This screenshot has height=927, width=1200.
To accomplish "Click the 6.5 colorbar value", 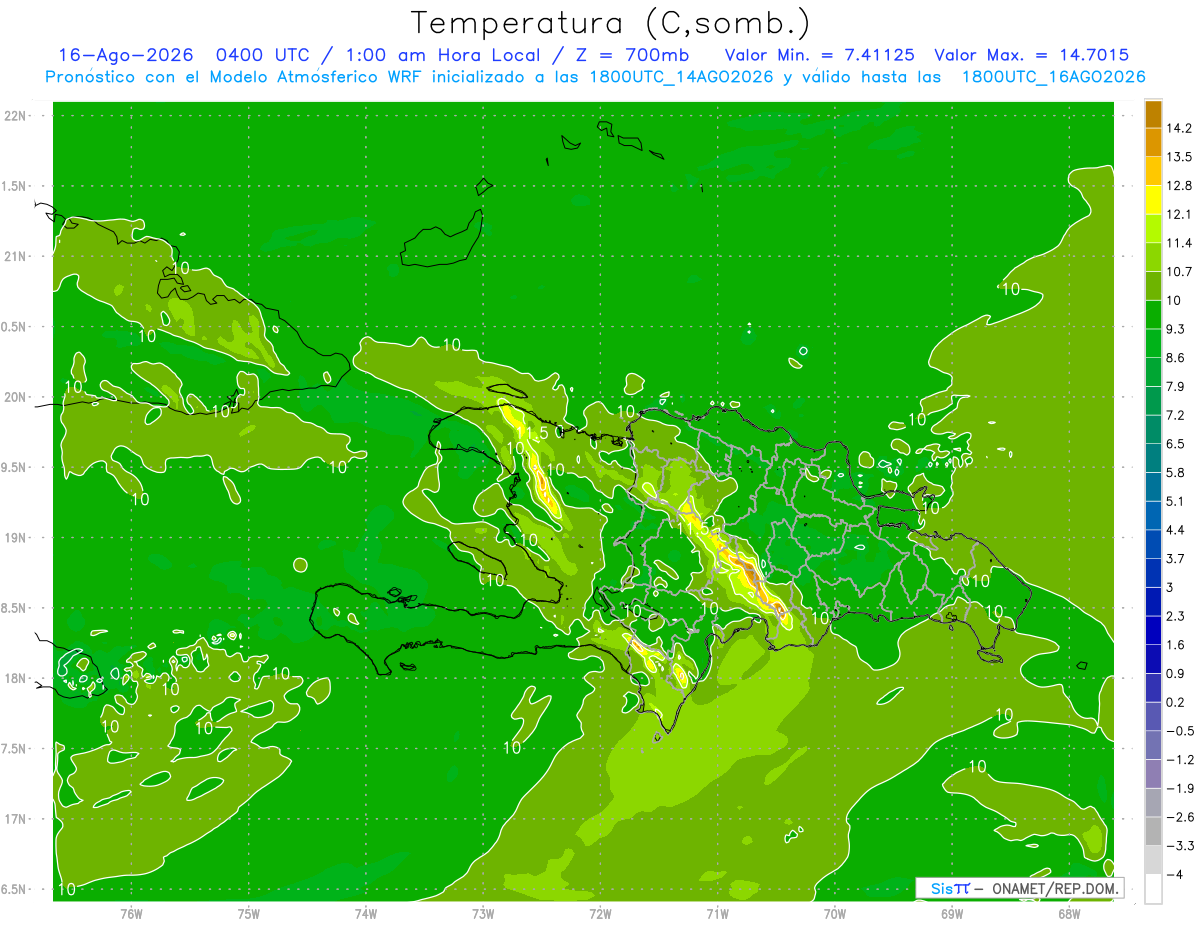I will [1175, 444].
